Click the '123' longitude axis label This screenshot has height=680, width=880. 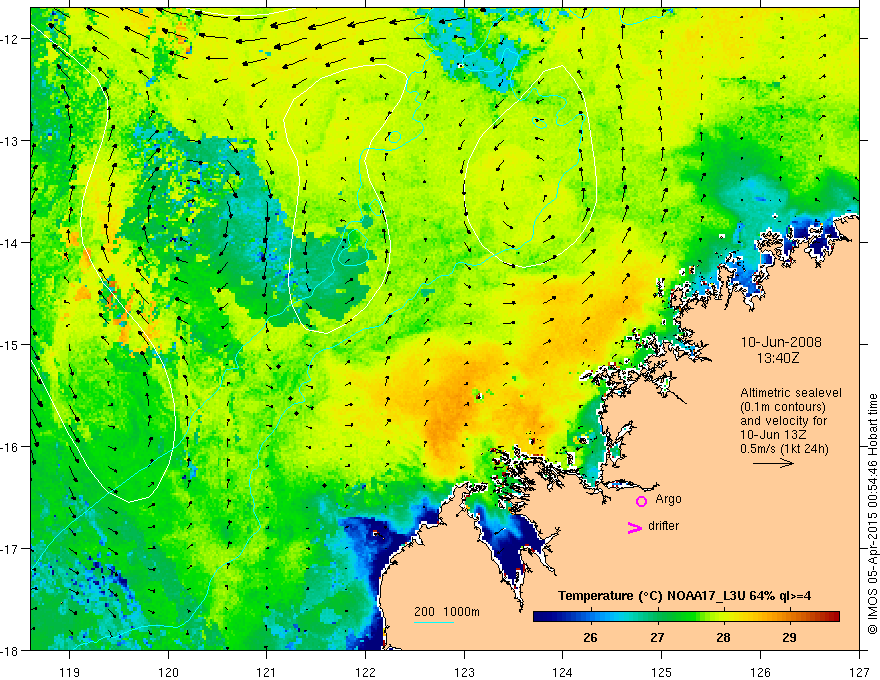point(464,672)
